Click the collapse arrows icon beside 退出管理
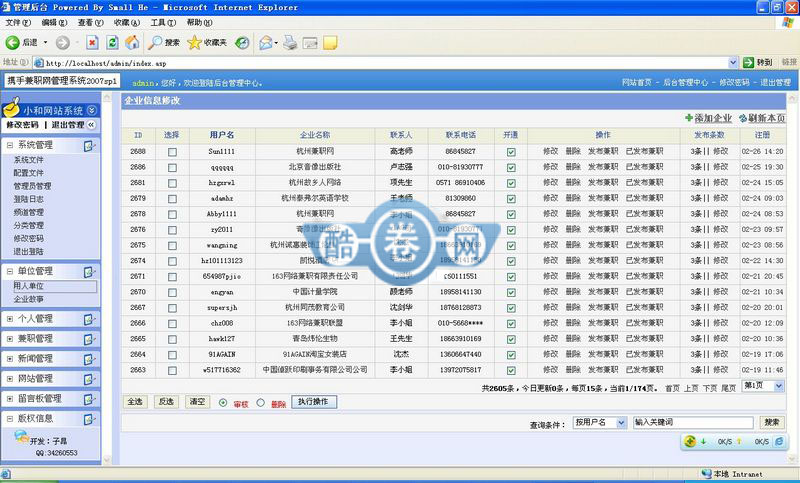800x483 pixels. pyautogui.click(x=91, y=125)
